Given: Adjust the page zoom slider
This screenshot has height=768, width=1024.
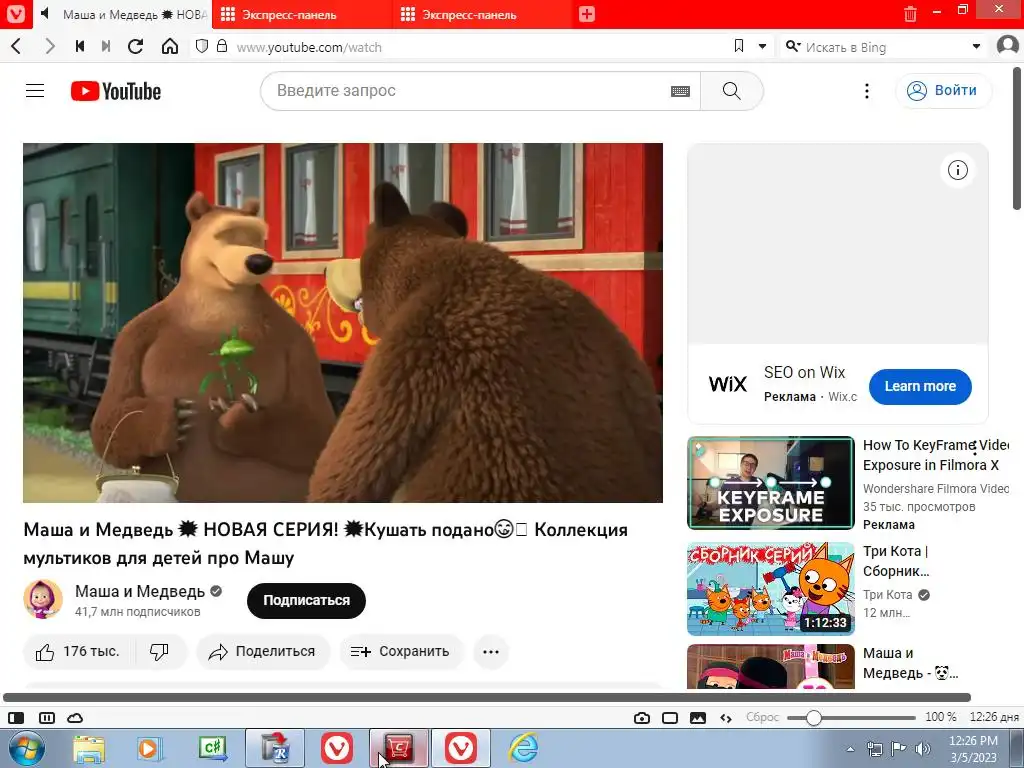Looking at the screenshot, I should coord(851,718).
